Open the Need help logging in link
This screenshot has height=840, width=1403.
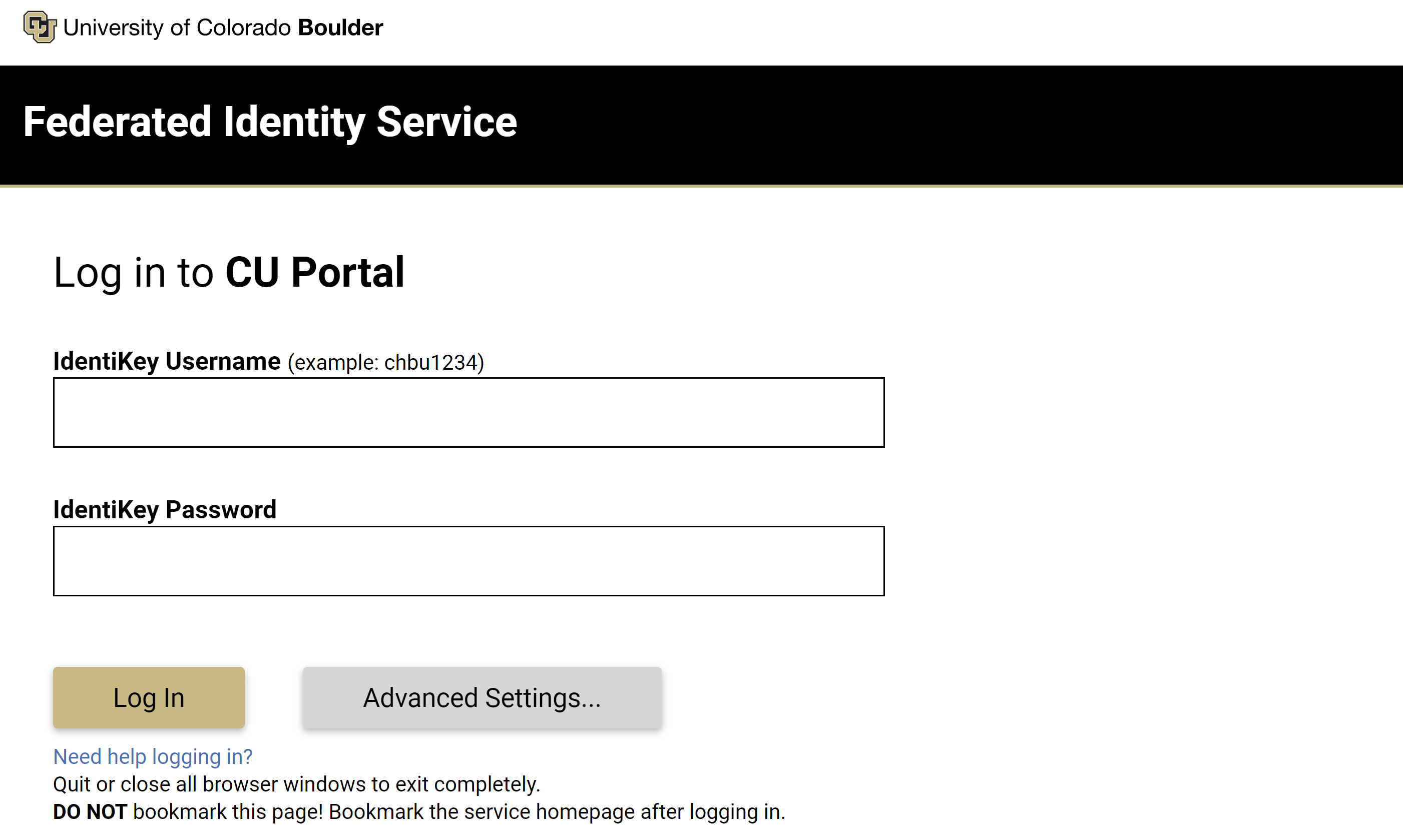coord(153,756)
